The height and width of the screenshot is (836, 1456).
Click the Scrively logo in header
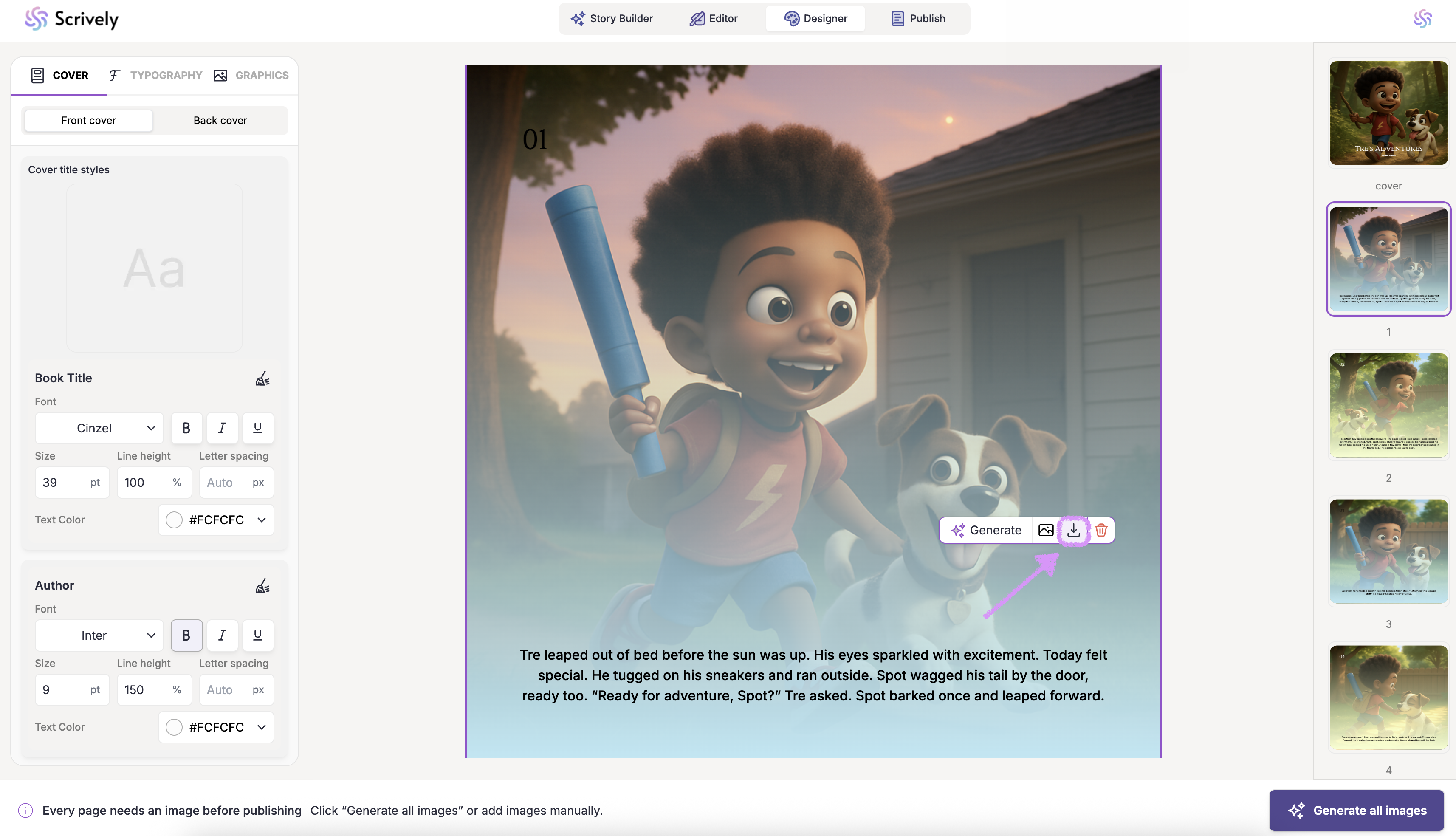click(72, 19)
